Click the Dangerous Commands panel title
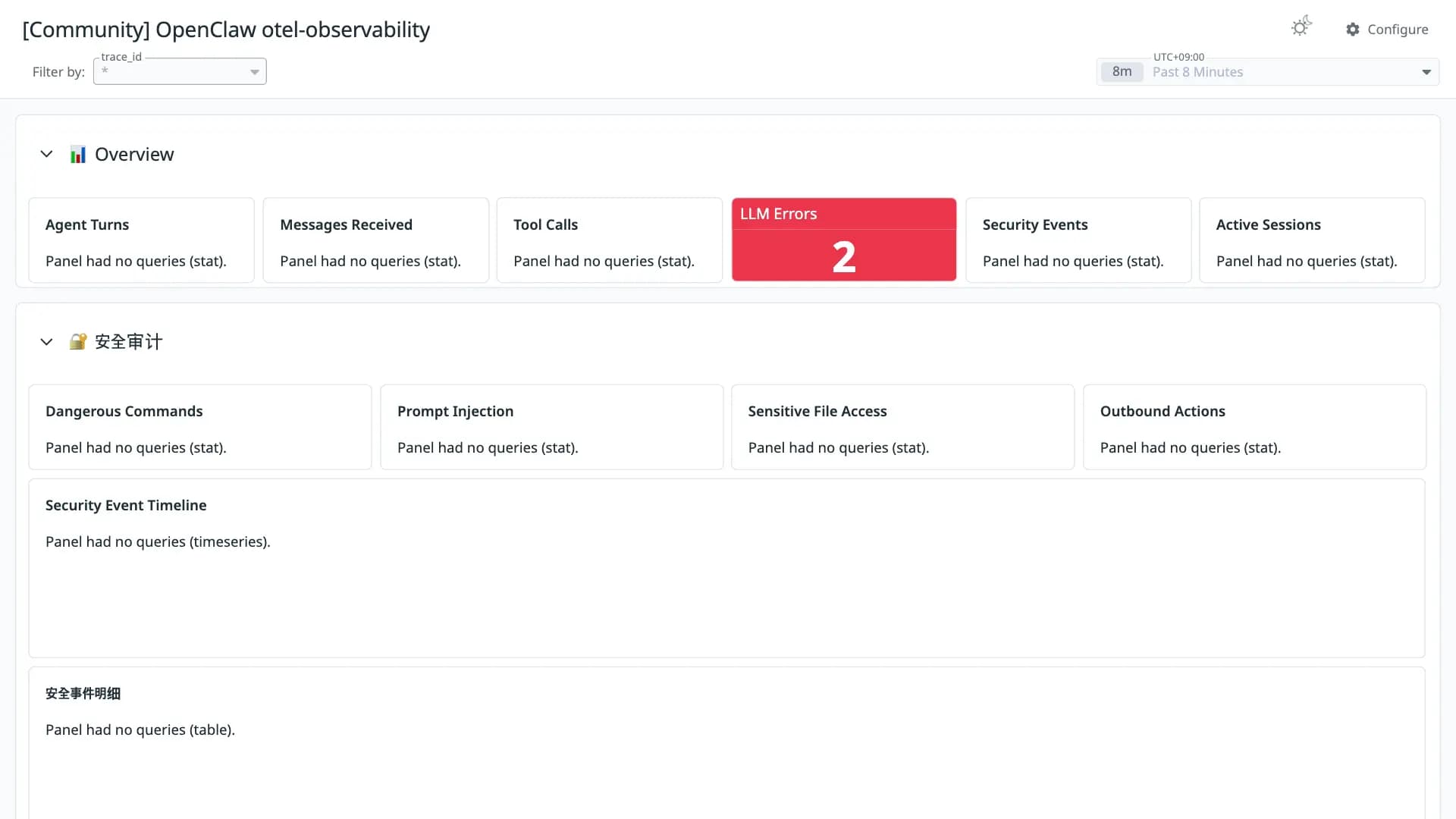 coord(124,411)
